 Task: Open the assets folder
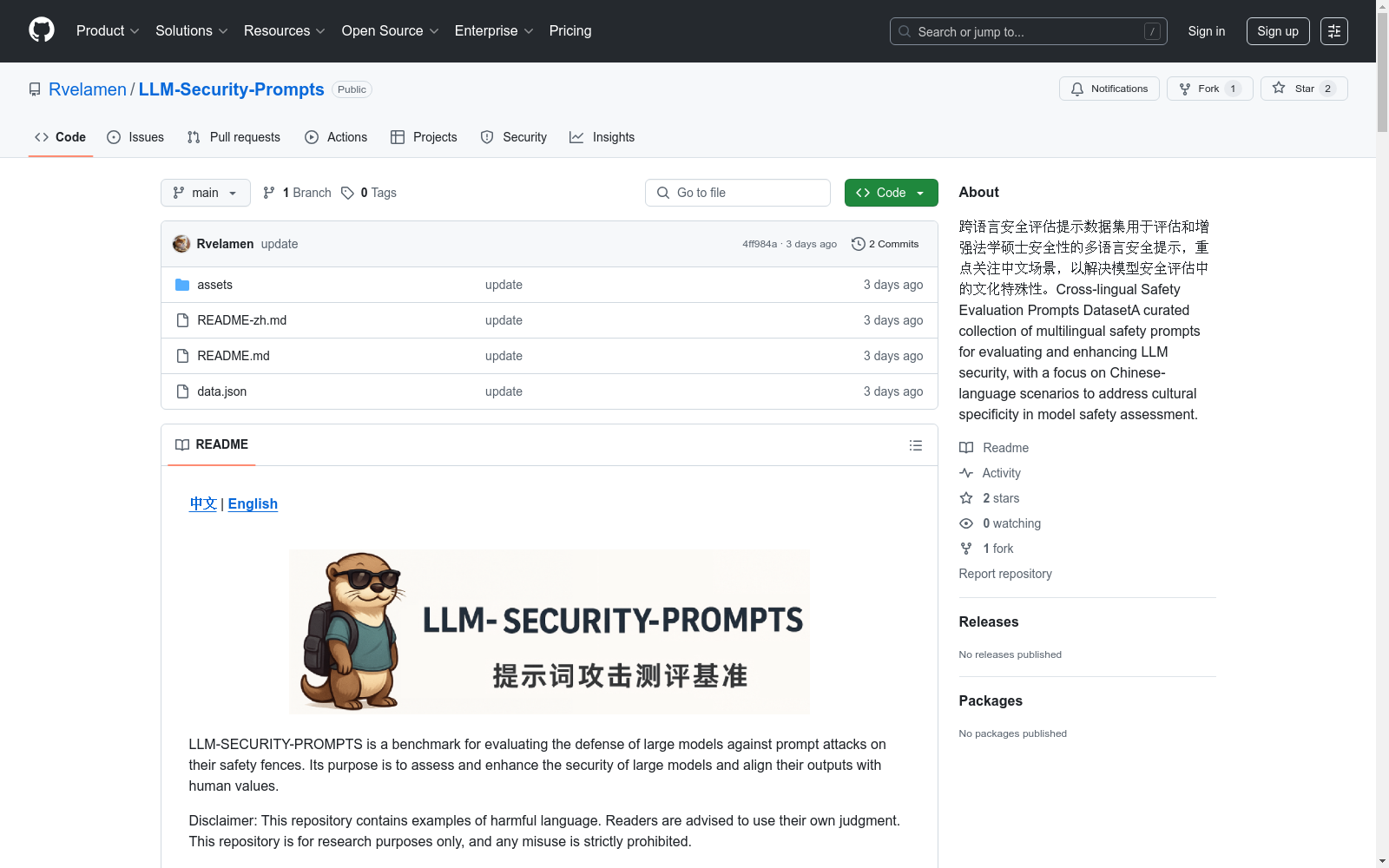(214, 285)
